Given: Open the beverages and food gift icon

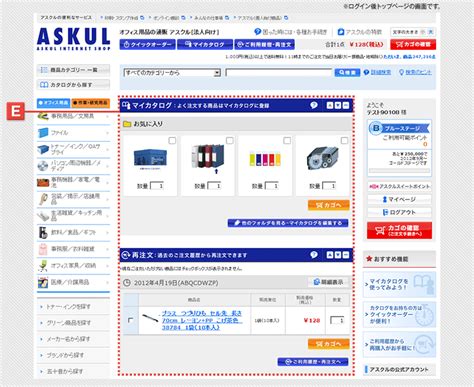Looking at the screenshot, I should (x=43, y=232).
